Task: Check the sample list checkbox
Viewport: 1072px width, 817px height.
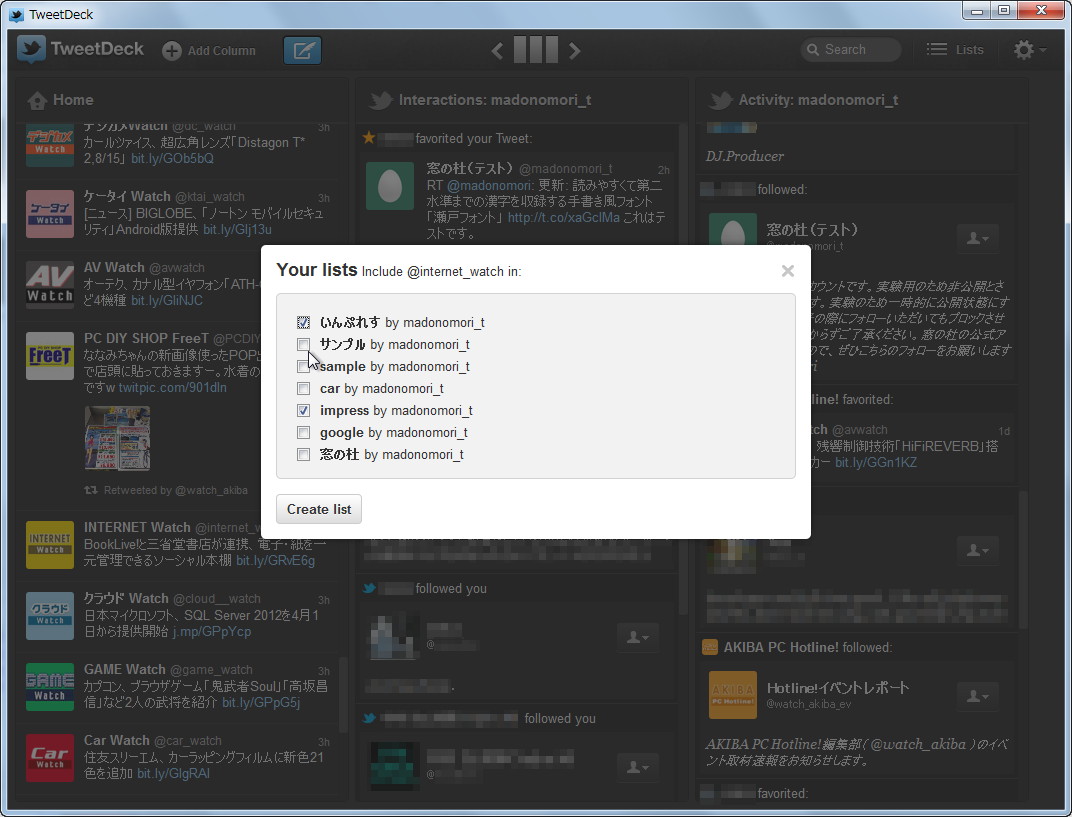Action: click(x=304, y=366)
